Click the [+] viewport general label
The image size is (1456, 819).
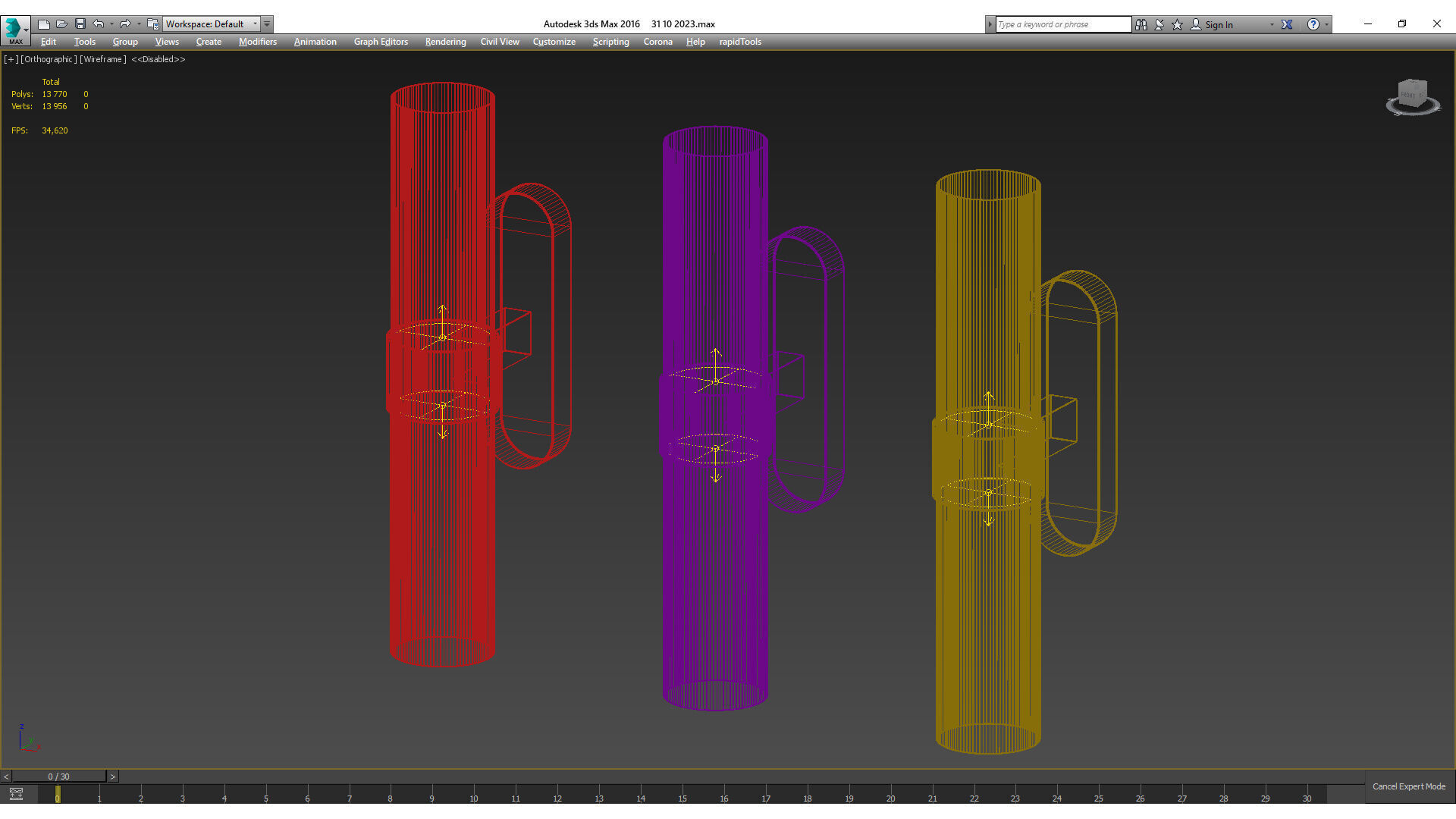(x=11, y=59)
